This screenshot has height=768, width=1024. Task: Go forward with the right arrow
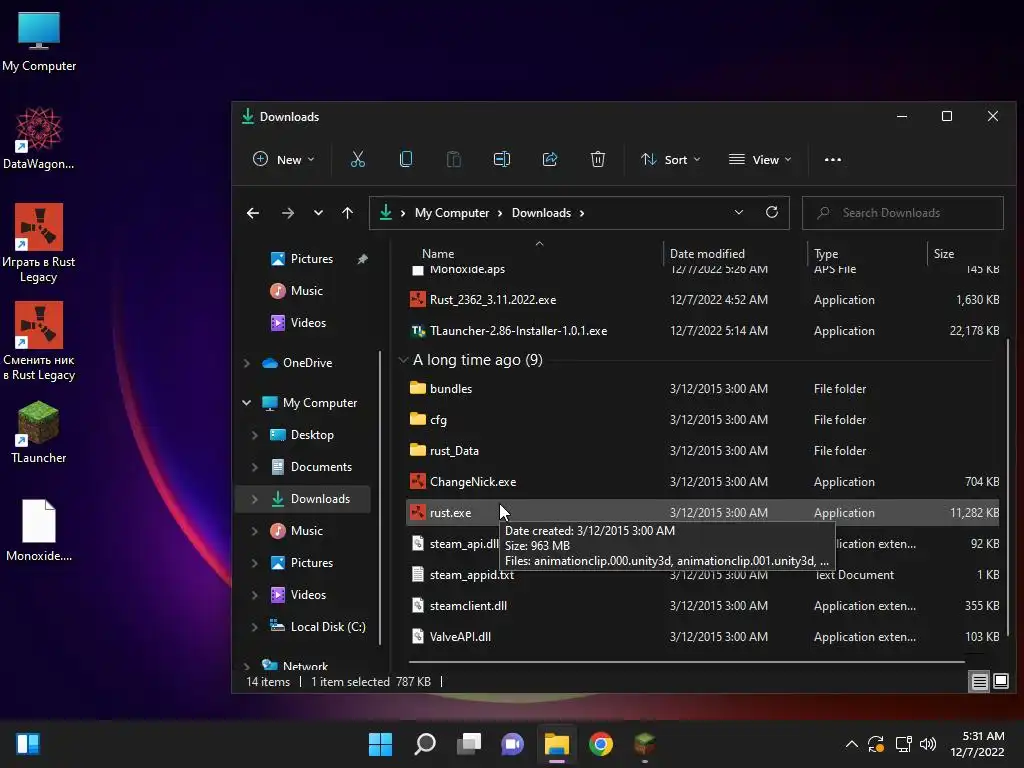point(287,213)
